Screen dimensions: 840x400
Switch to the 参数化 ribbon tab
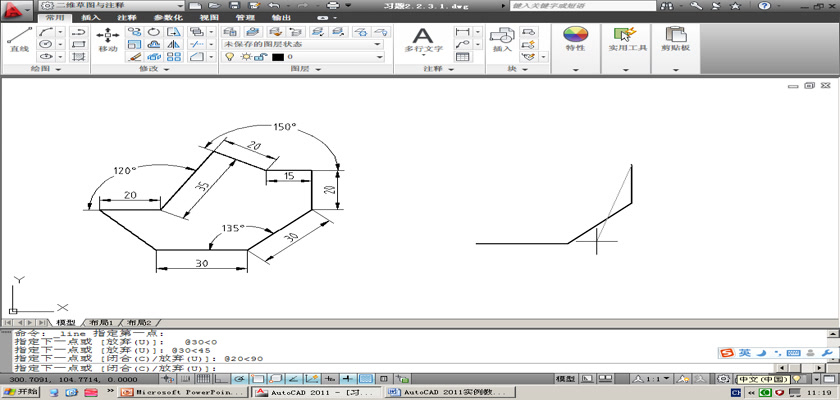(x=169, y=17)
